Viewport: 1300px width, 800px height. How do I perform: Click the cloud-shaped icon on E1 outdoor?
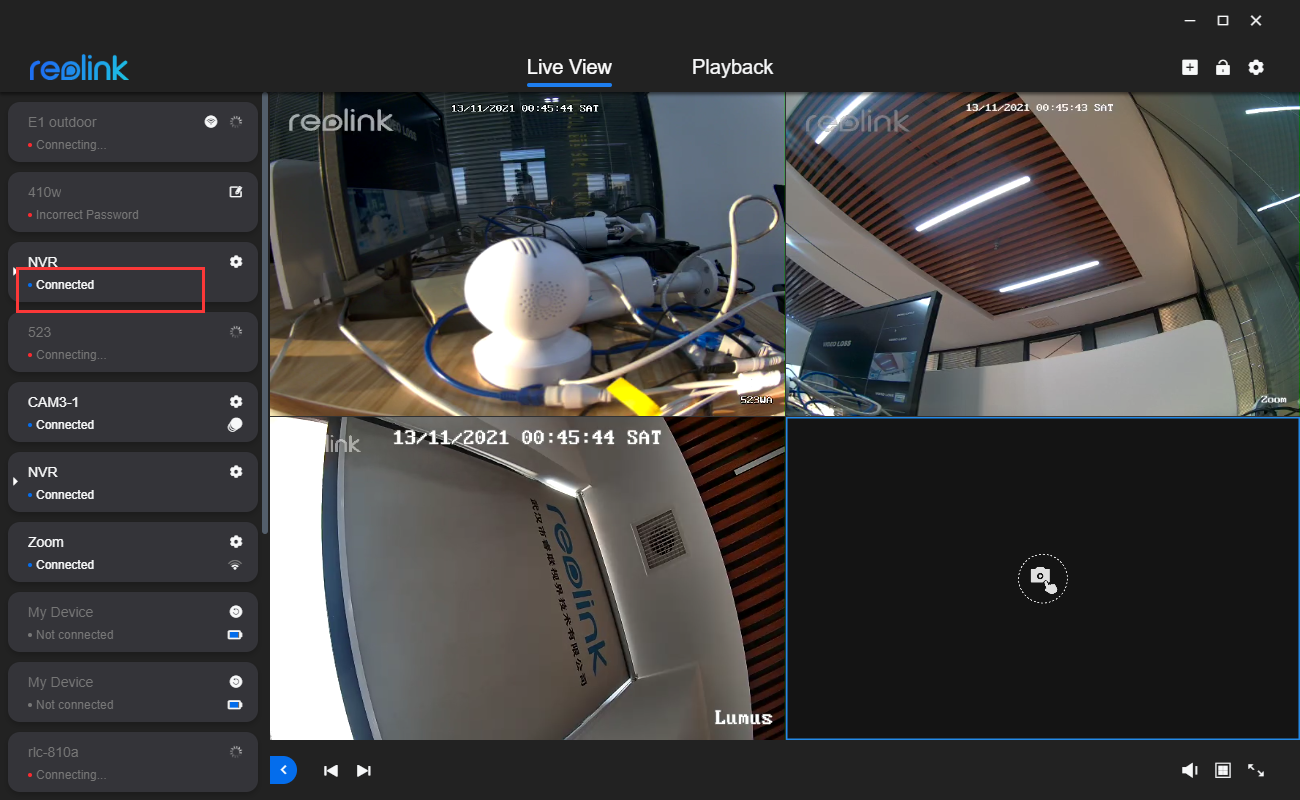tap(211, 121)
